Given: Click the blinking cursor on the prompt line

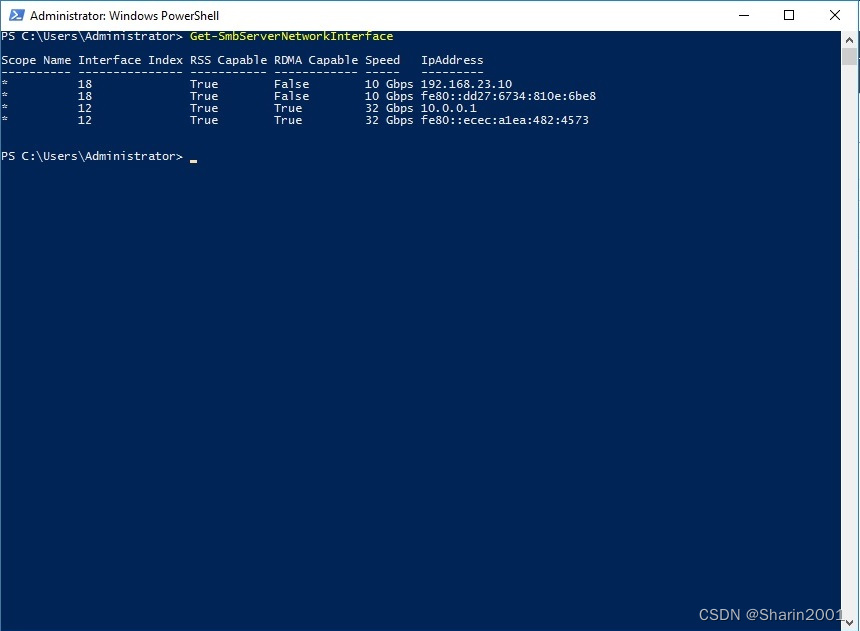Looking at the screenshot, I should point(193,159).
